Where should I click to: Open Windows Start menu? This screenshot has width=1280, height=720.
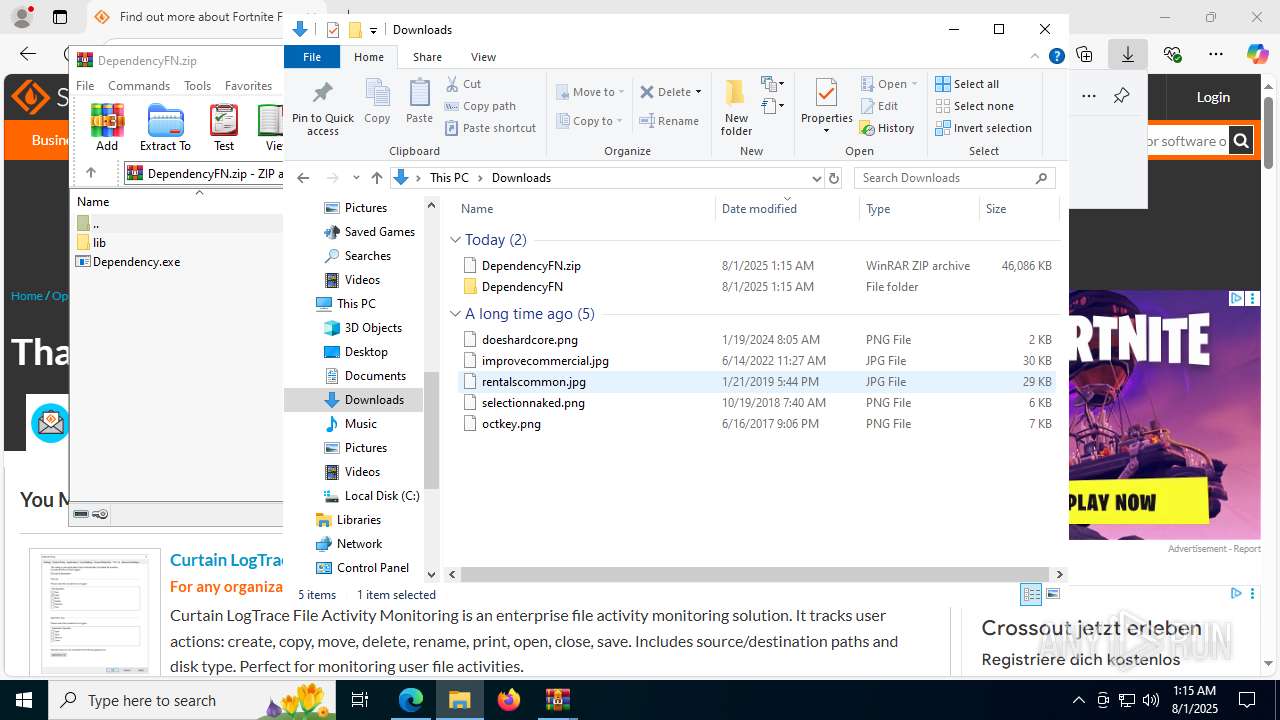(23, 700)
